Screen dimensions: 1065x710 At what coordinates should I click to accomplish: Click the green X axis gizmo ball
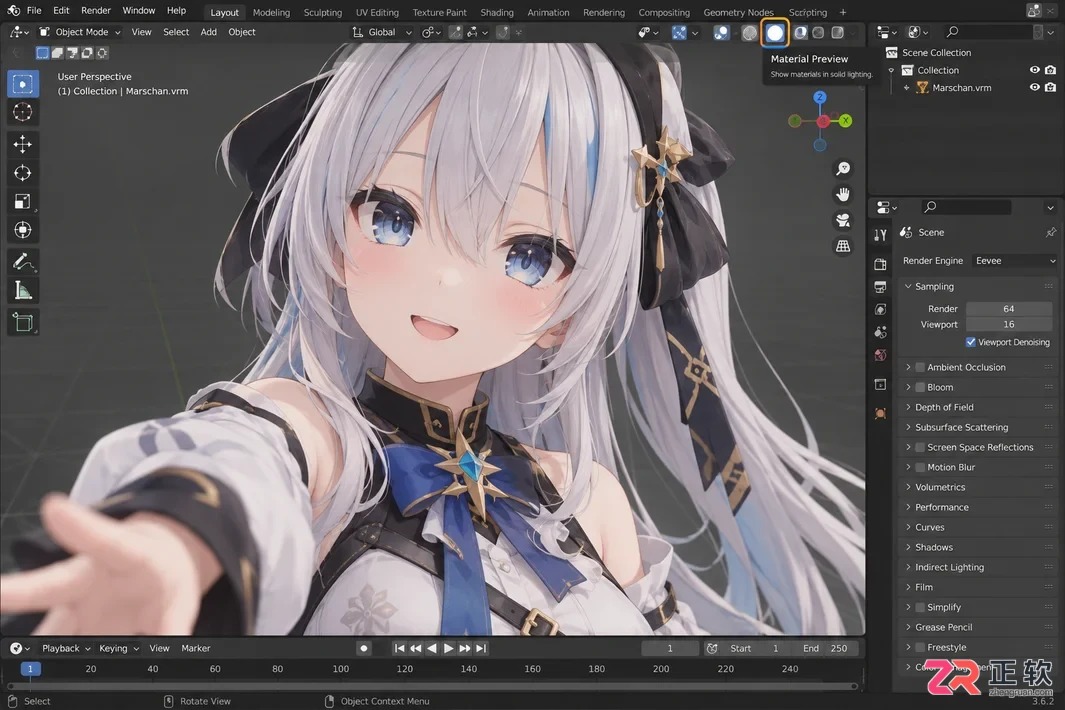click(x=846, y=121)
